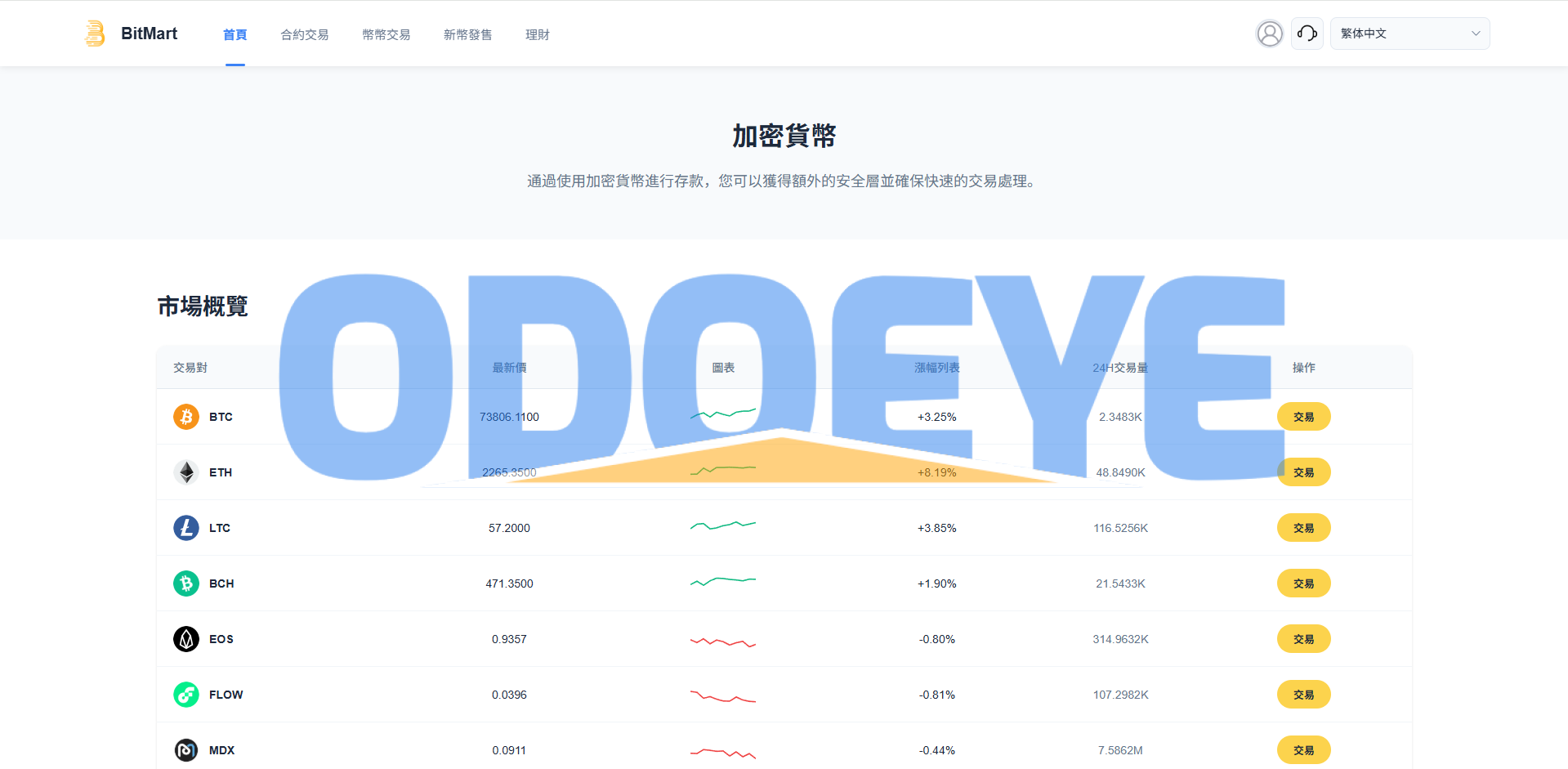Open customer support headset icon
Screen dimensions: 1568x769
point(1307,34)
